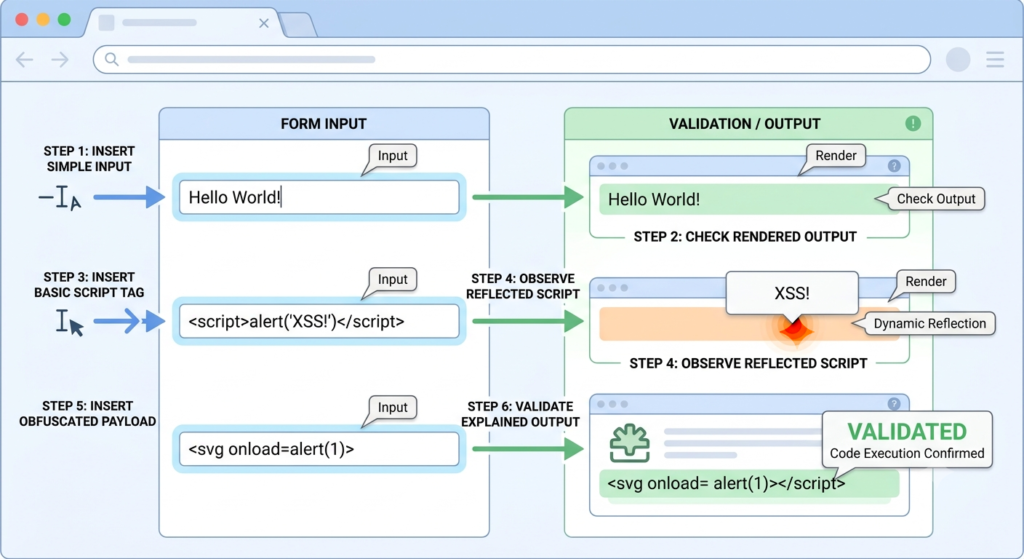
Task: Click the reflected svg onload output line
Action: (749, 484)
